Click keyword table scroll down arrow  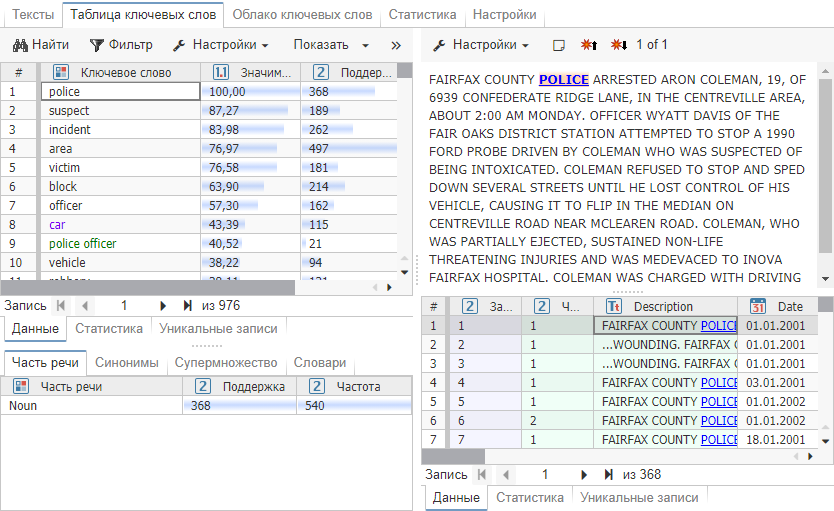click(404, 272)
